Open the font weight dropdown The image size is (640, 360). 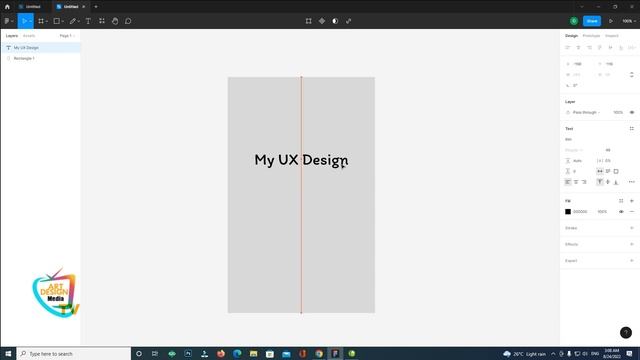pyautogui.click(x=573, y=150)
